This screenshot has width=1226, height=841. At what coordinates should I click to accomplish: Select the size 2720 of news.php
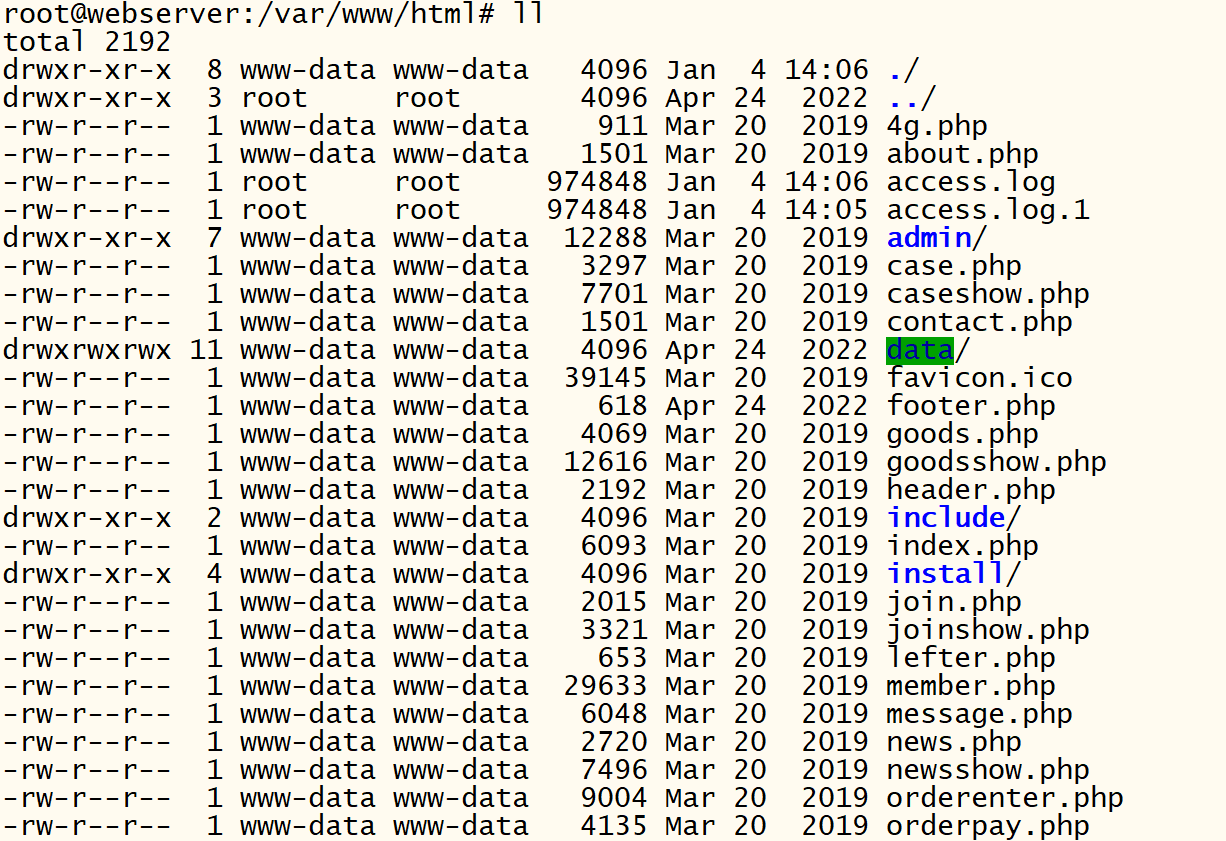click(614, 742)
